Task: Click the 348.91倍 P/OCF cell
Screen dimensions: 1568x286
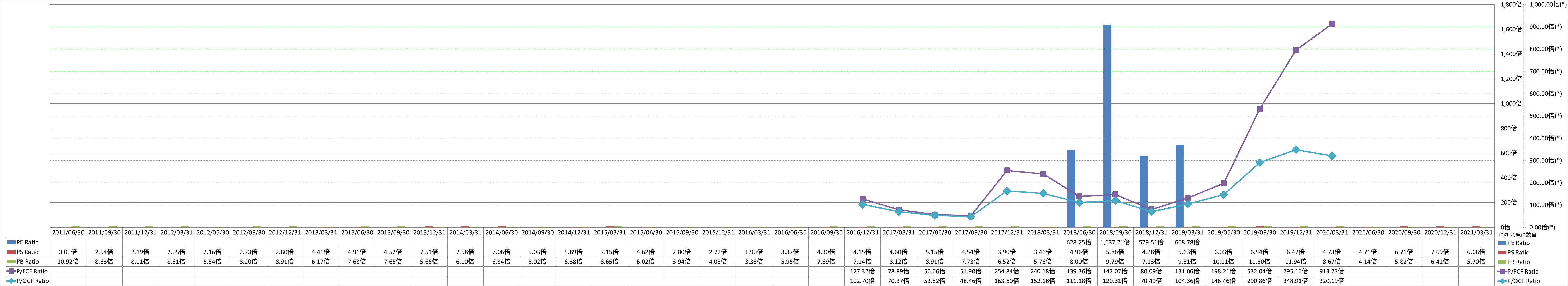Action: click(x=1296, y=281)
